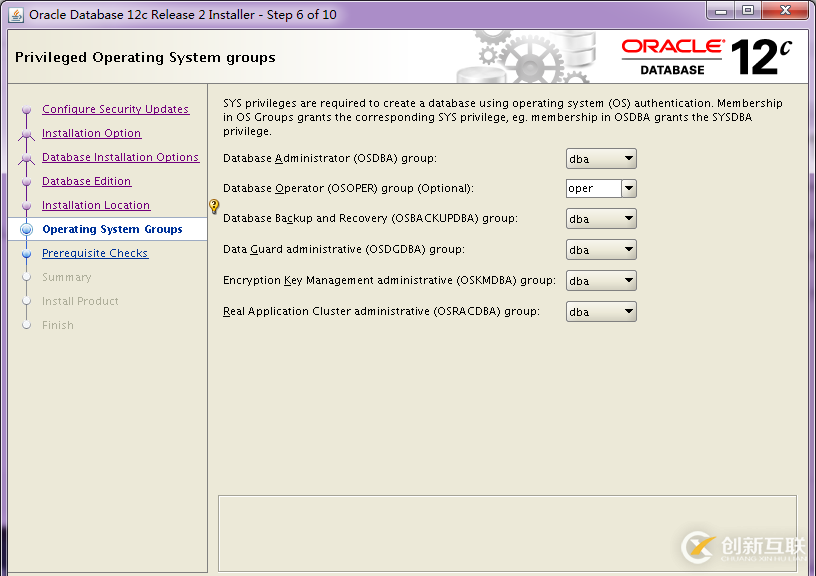Image resolution: width=816 pixels, height=576 pixels.
Task: Click the Database Backup and Recovery group label
Action: pos(370,219)
